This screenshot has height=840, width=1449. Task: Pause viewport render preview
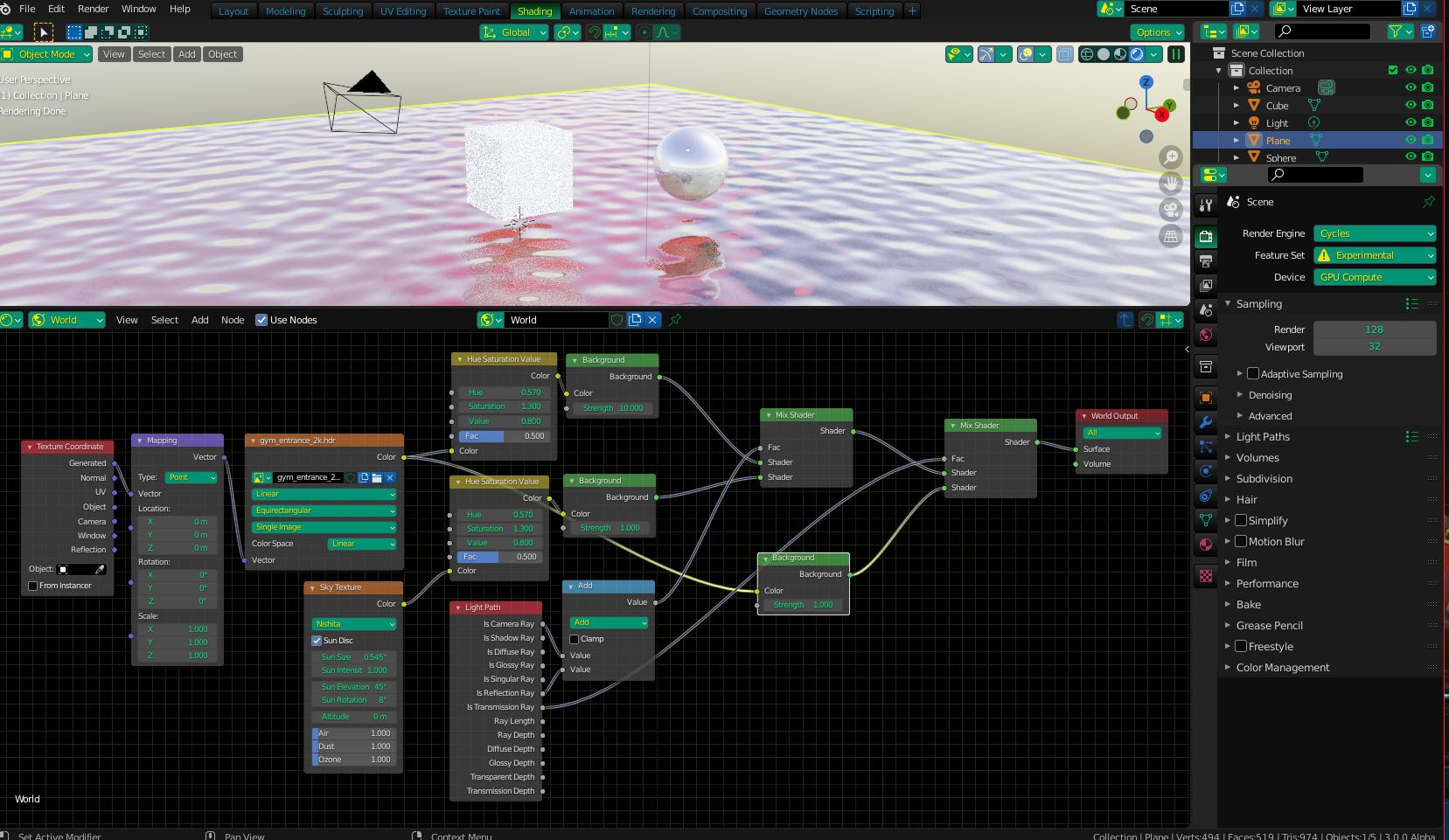(1176, 54)
